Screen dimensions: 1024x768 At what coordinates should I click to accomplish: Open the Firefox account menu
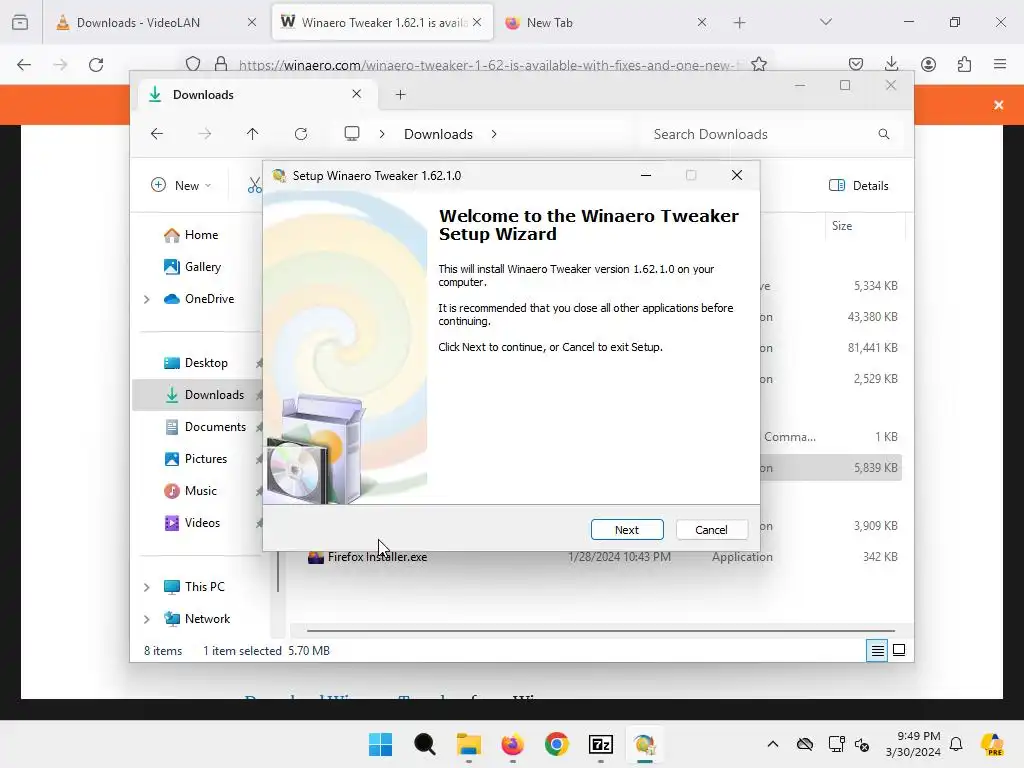point(928,64)
